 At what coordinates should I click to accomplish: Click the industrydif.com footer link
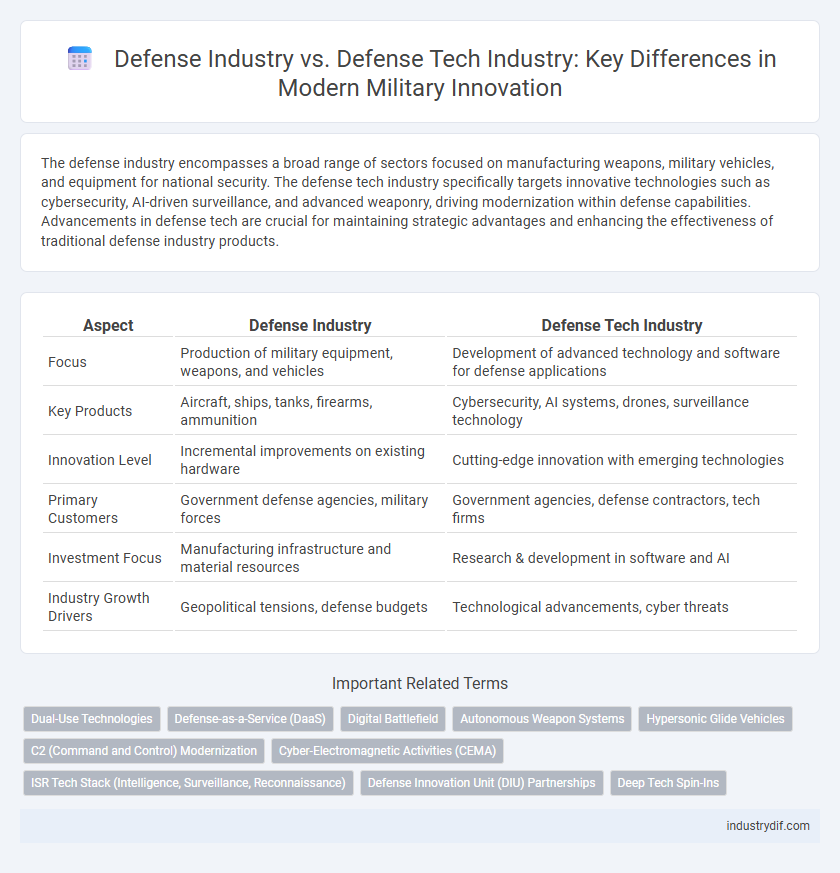click(x=768, y=826)
